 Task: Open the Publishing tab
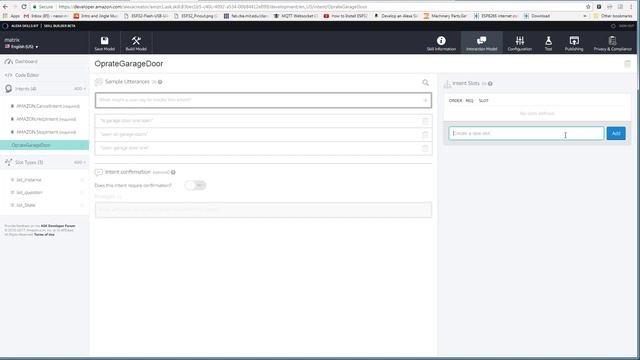(x=574, y=43)
